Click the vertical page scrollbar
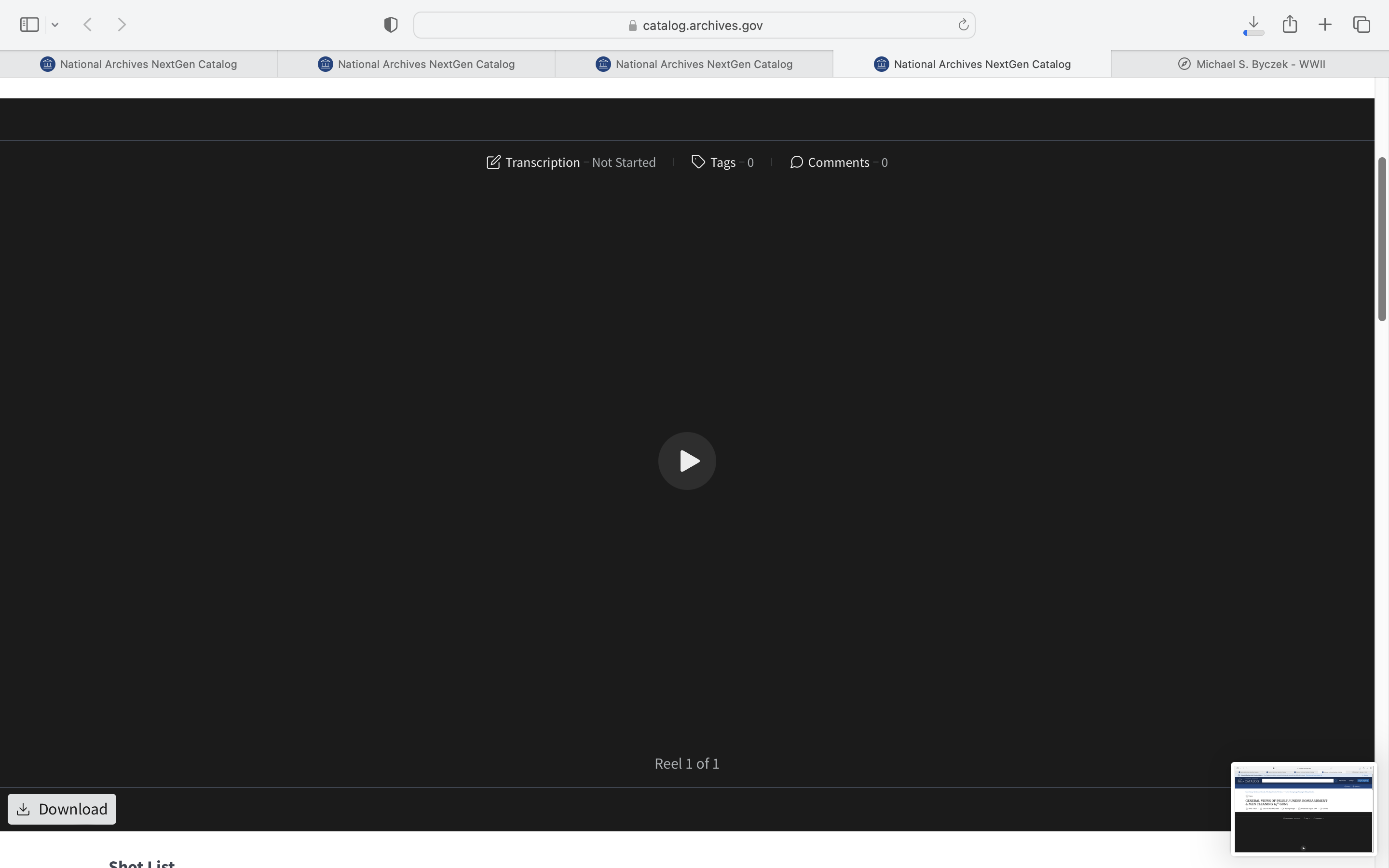This screenshot has height=868, width=1389. [x=1382, y=239]
